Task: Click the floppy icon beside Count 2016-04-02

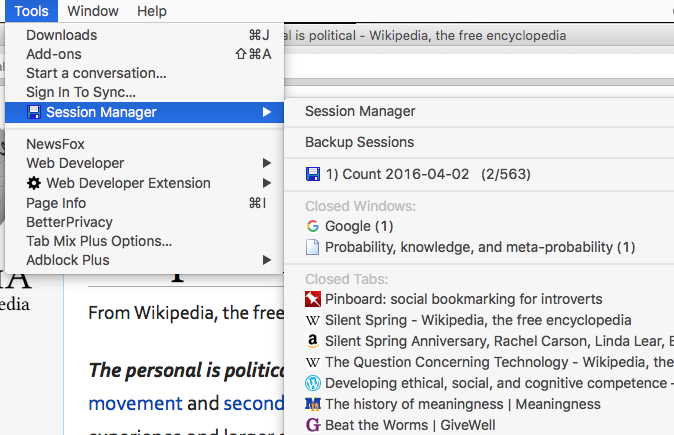Action: coord(313,174)
